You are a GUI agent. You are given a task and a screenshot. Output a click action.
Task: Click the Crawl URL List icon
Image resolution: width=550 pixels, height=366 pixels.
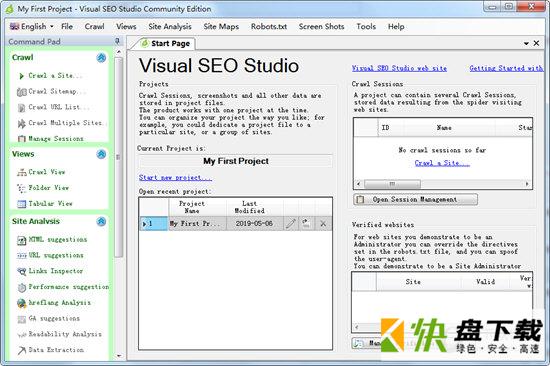click(21, 108)
